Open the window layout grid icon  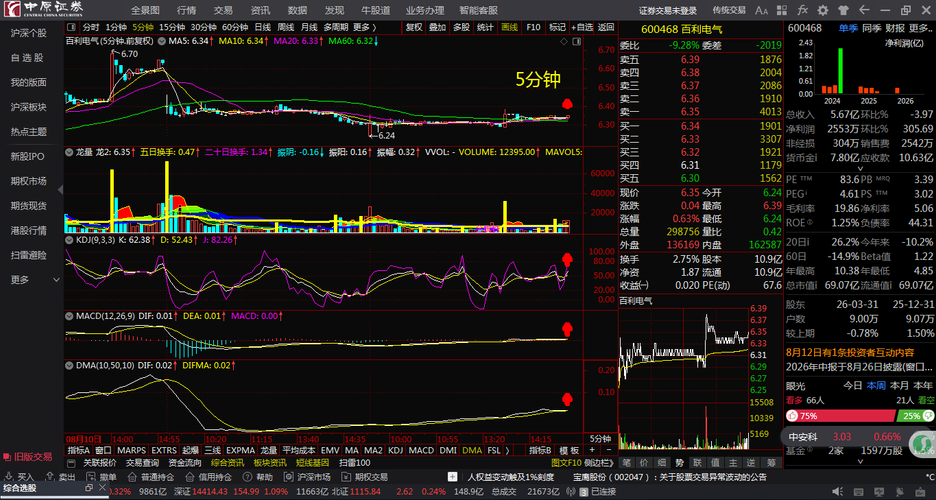tap(782, 10)
